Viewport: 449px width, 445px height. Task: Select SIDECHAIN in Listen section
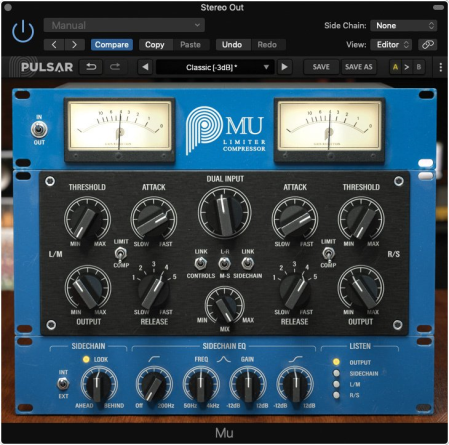click(336, 373)
